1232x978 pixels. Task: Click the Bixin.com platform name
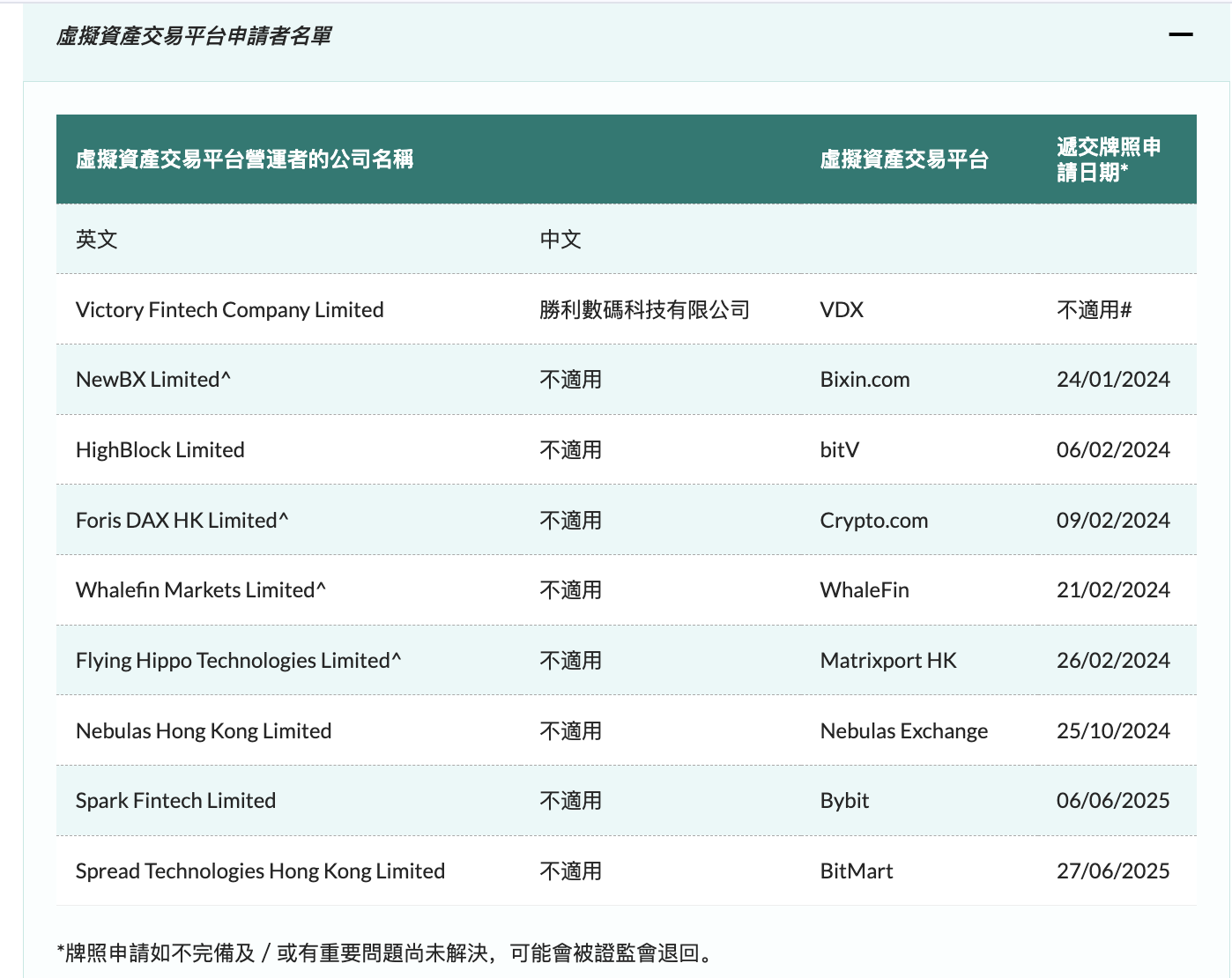click(865, 380)
